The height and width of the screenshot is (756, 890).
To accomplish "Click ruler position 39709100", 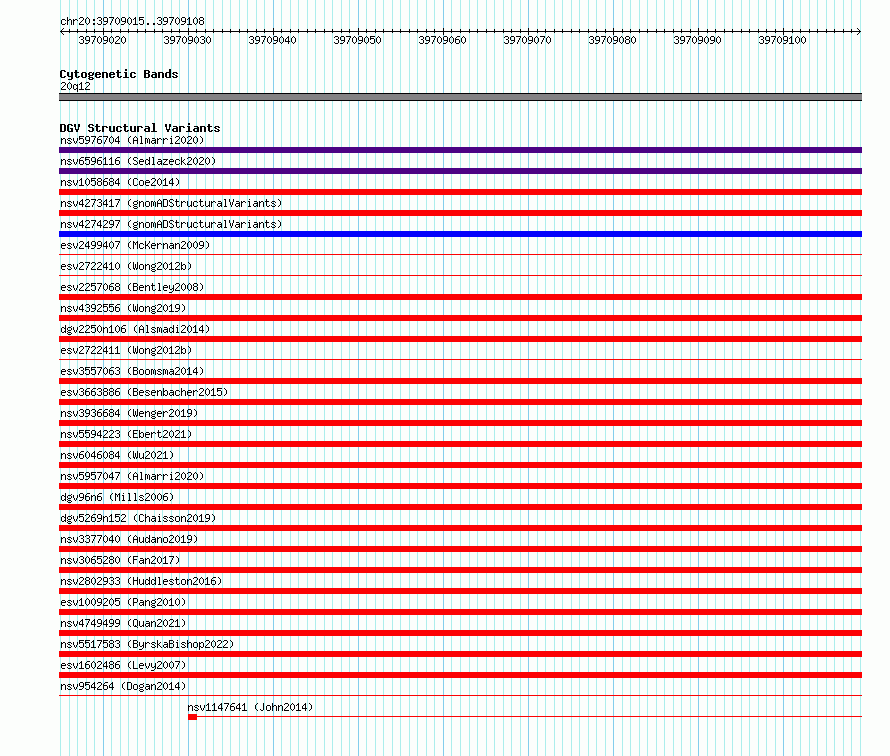I will pyautogui.click(x=782, y=40).
